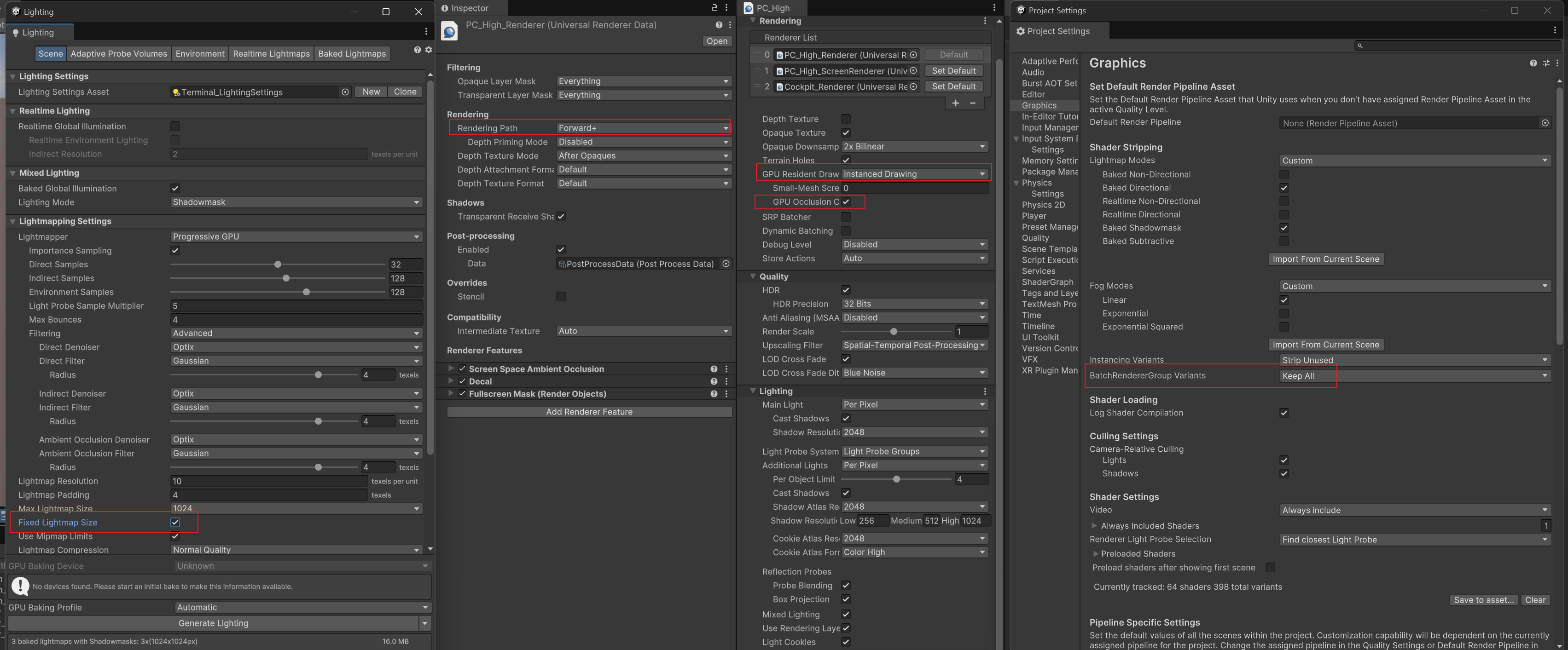Open the Rendering Path dropdown
1568x650 pixels.
tap(643, 128)
